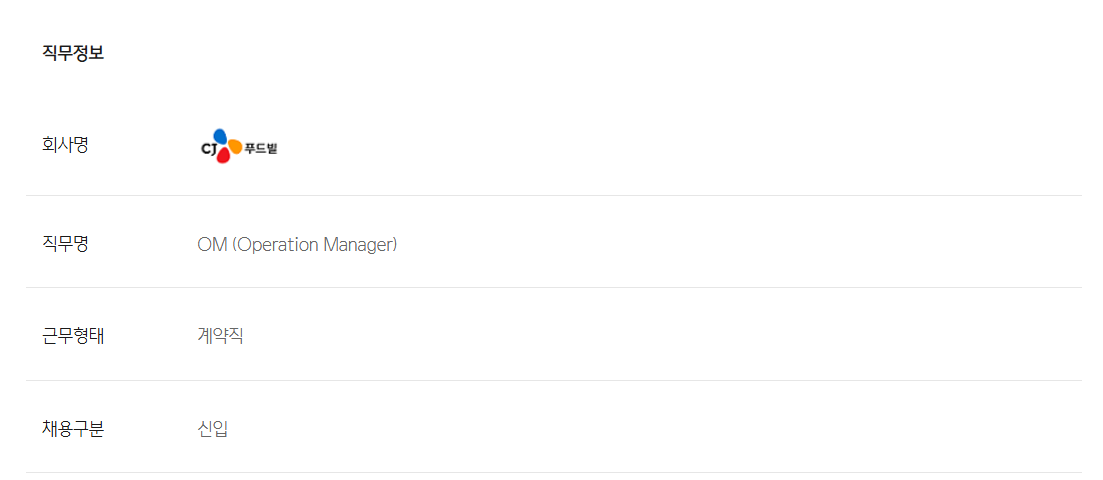
Task: Select the 직무정보 section heading
Action: coord(73,53)
